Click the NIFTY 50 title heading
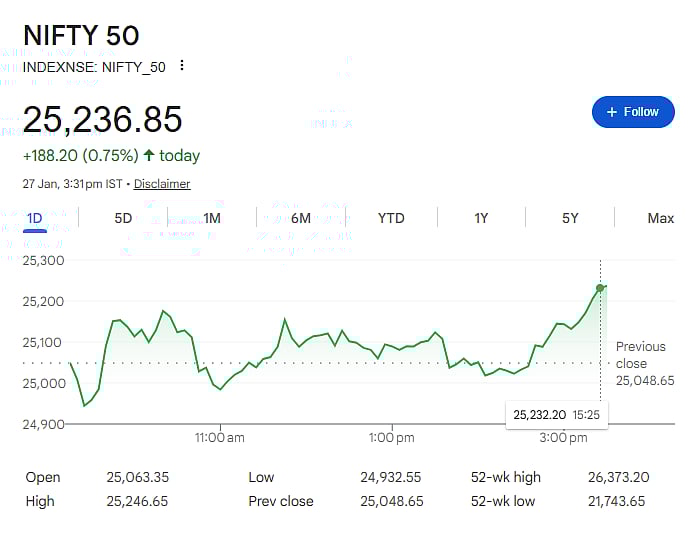This screenshot has height=535, width=691. coord(81,35)
